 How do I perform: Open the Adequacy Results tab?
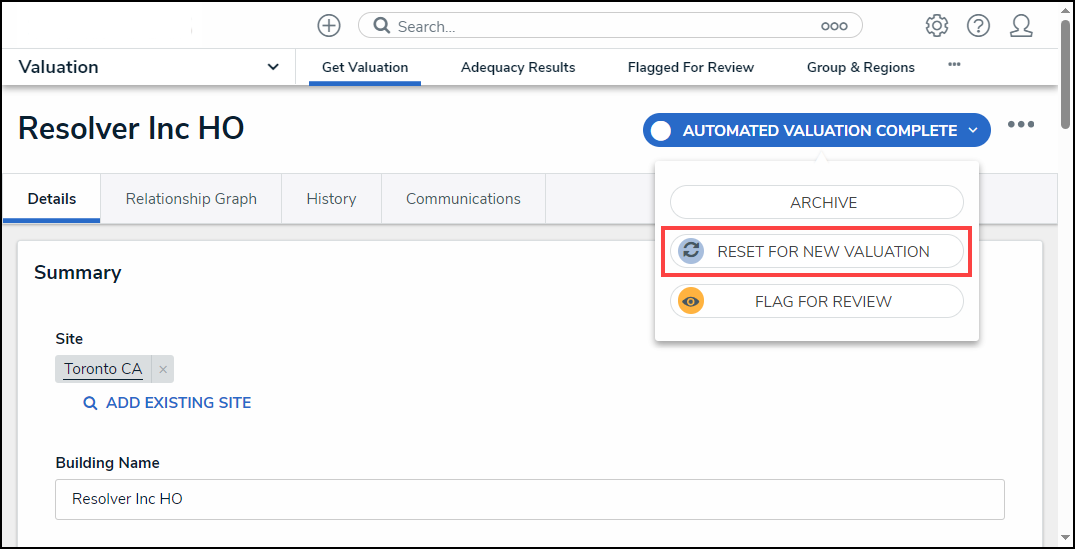point(518,67)
